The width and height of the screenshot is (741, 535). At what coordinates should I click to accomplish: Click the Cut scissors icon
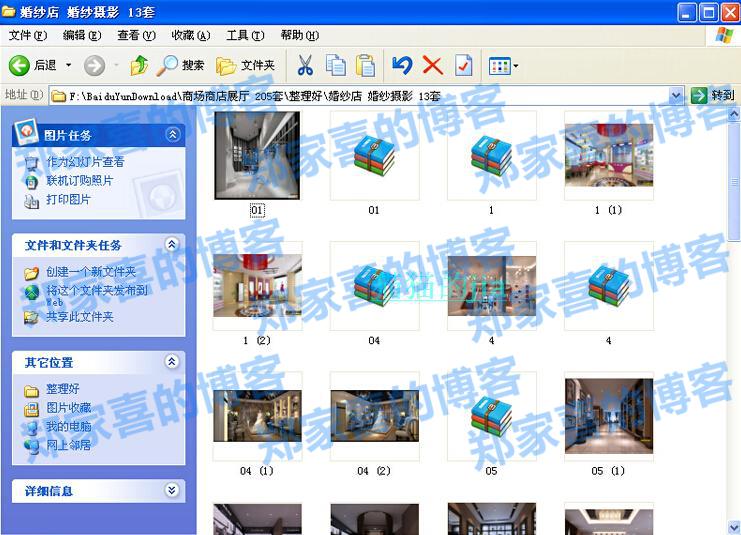coord(305,65)
